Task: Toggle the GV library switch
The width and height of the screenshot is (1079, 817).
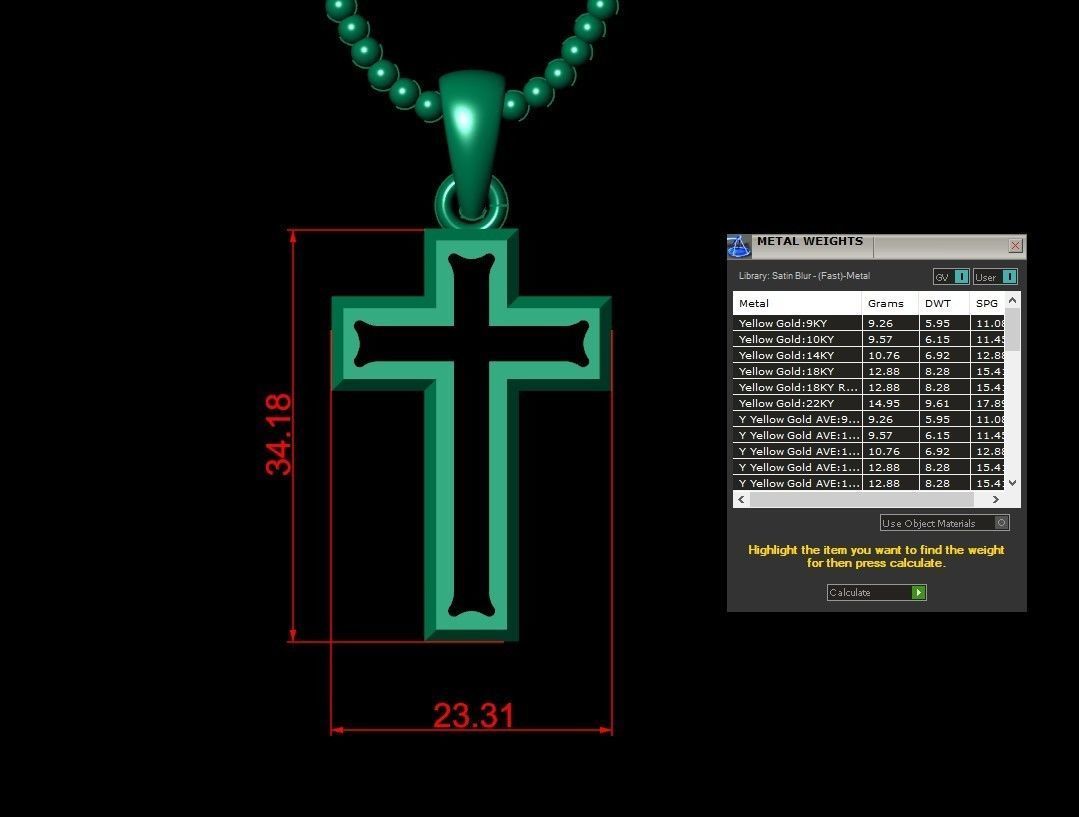Action: coord(951,277)
